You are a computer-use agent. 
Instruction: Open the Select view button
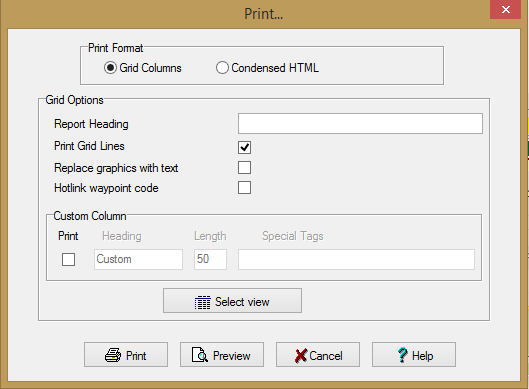click(232, 301)
